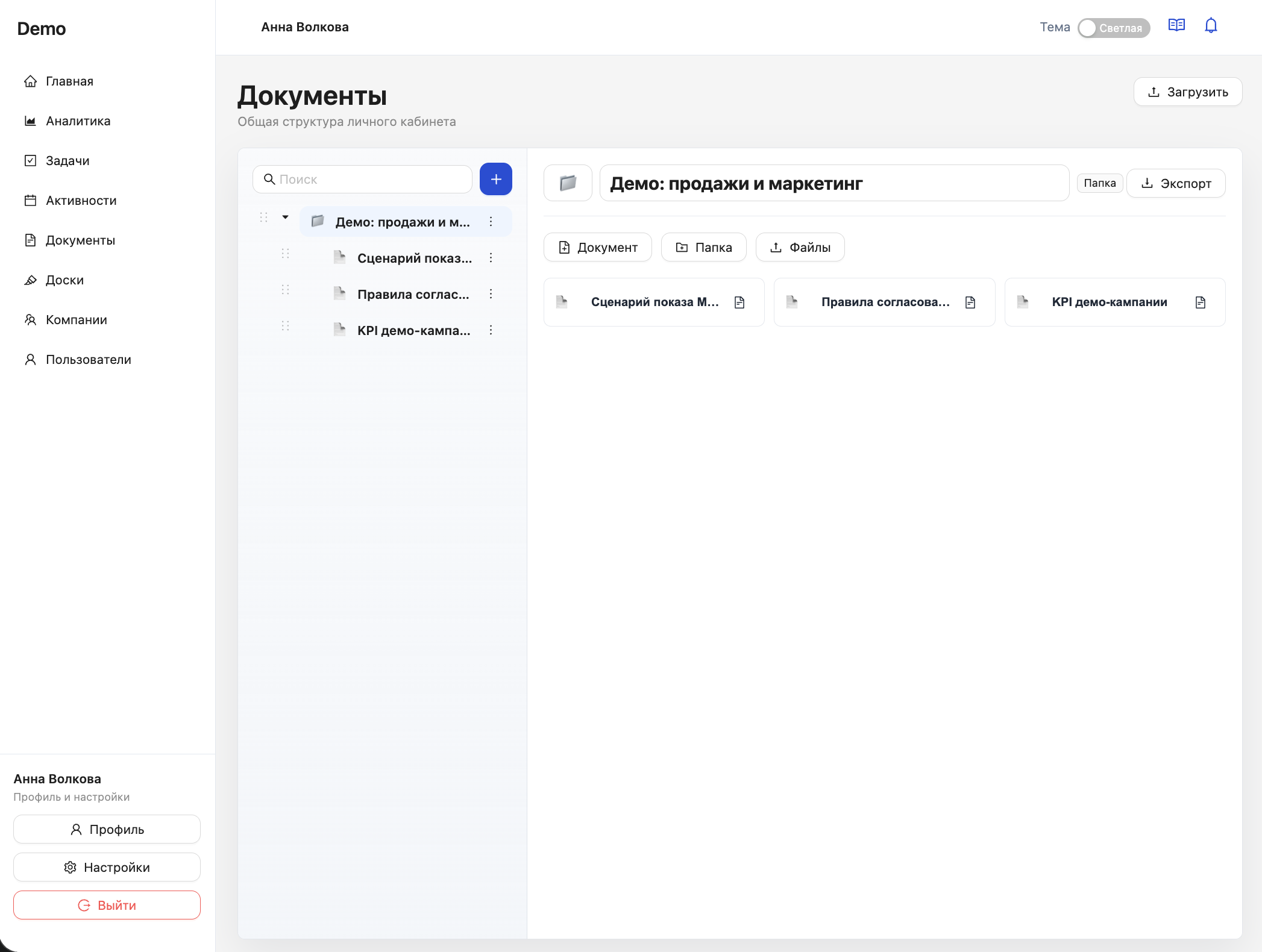The height and width of the screenshot is (952, 1262).
Task: Select Сценарий показ... in tree
Action: (x=415, y=258)
